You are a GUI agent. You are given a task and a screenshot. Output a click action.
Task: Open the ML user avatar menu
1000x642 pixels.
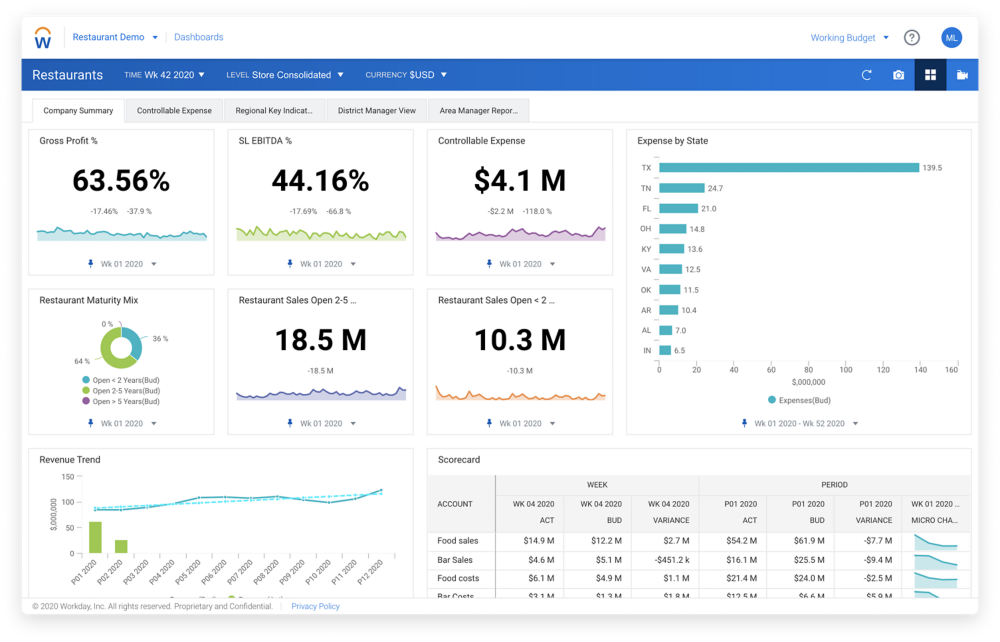(x=952, y=38)
